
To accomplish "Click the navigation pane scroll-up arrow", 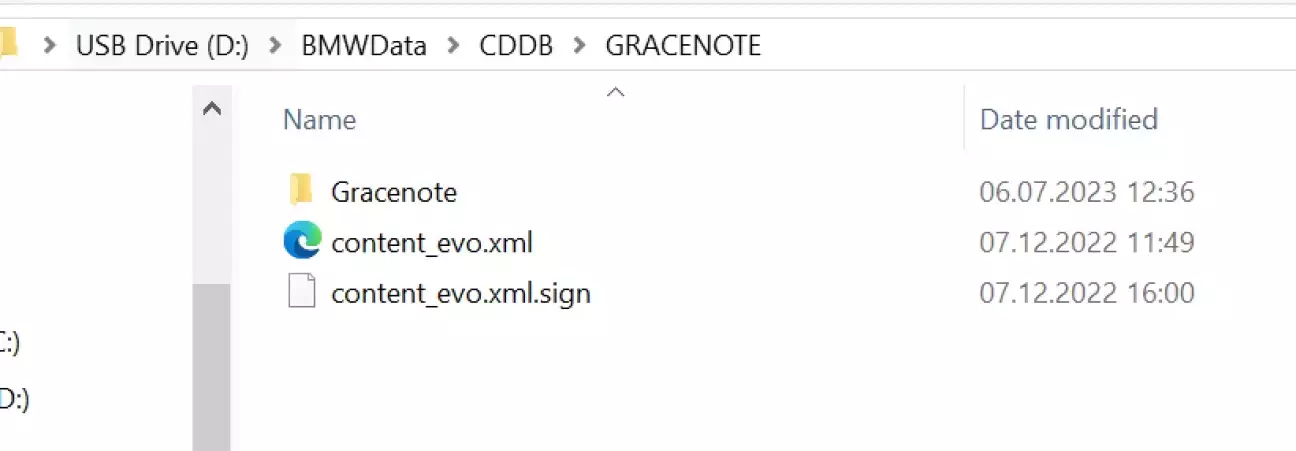I will 211,110.
